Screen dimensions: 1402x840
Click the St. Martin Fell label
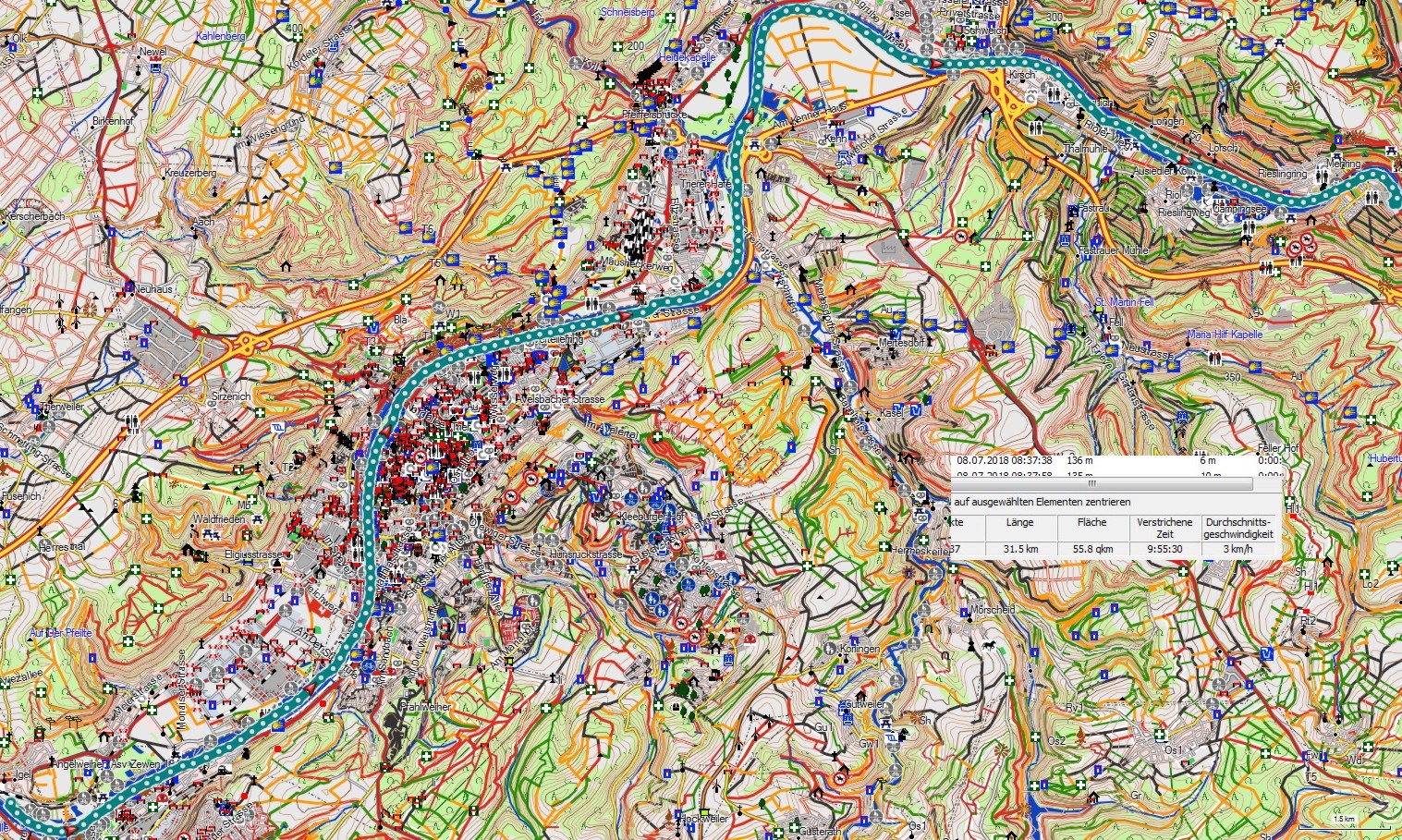point(1124,302)
